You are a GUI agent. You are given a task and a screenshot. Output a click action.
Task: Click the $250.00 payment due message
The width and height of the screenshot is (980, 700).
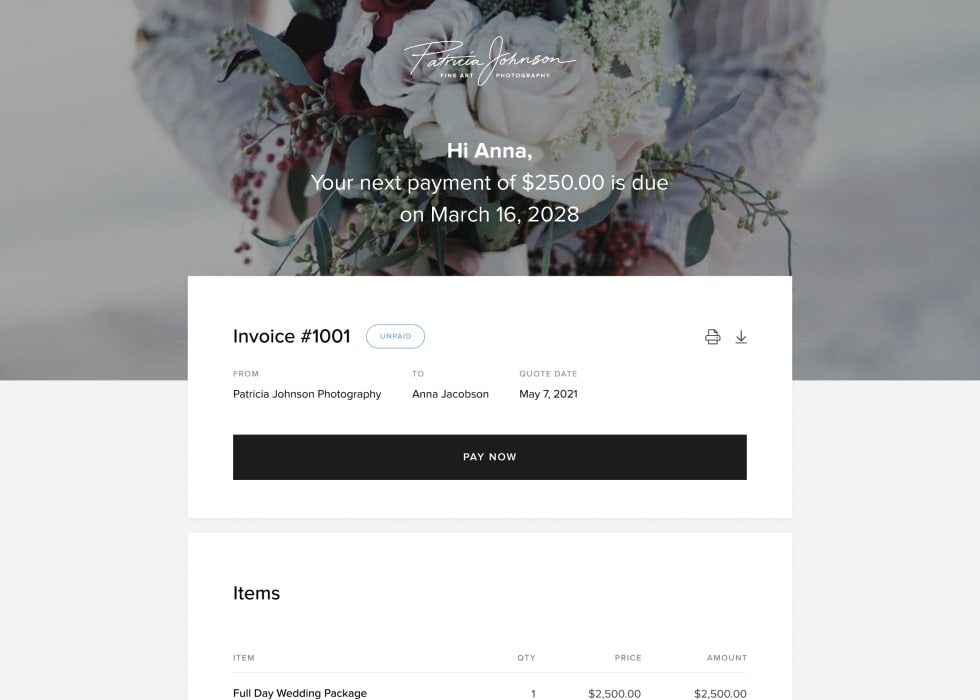(489, 182)
